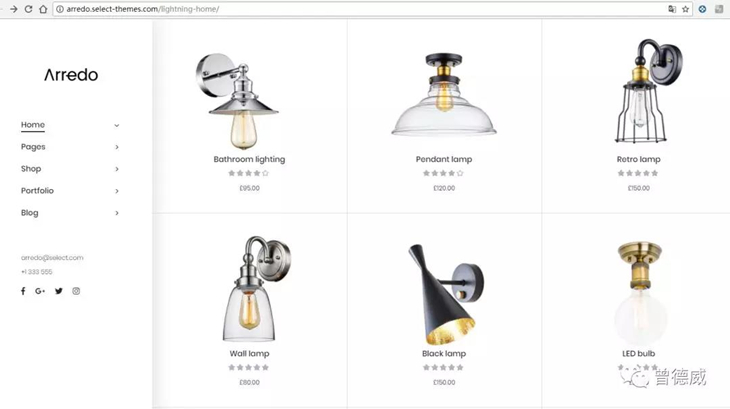
Task: Open the Pendant lamp product link
Action: click(444, 159)
